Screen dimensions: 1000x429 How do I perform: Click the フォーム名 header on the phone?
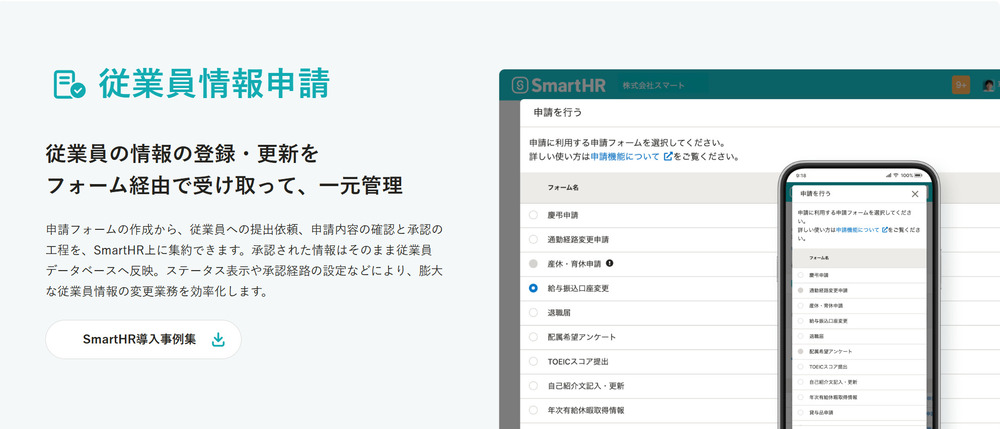(819, 258)
